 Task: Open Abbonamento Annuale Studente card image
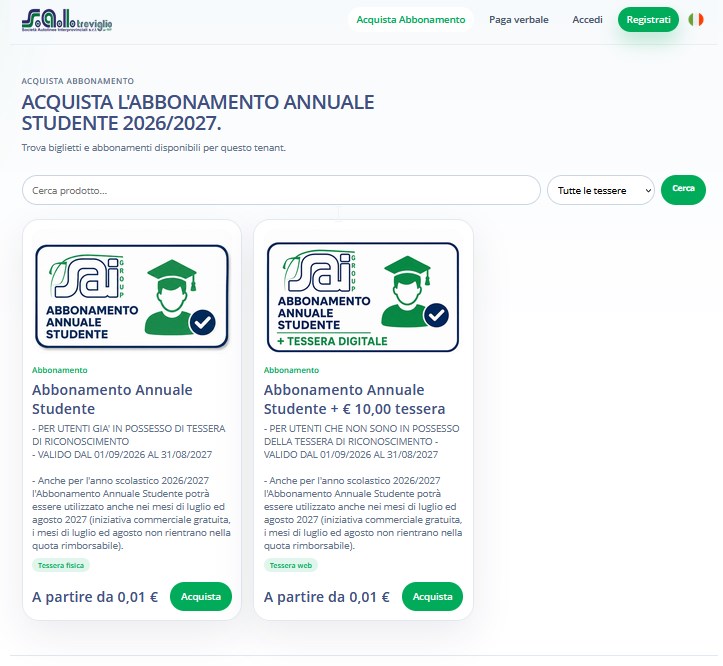tap(132, 296)
